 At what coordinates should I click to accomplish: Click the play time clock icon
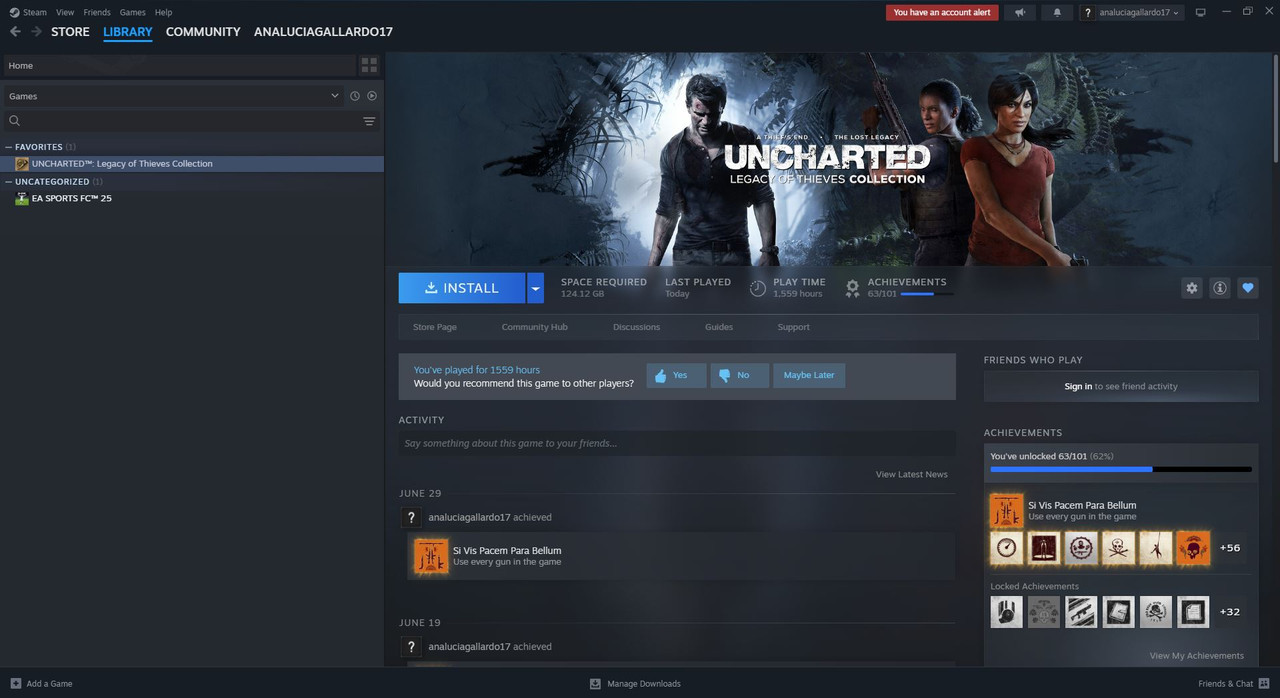point(758,288)
